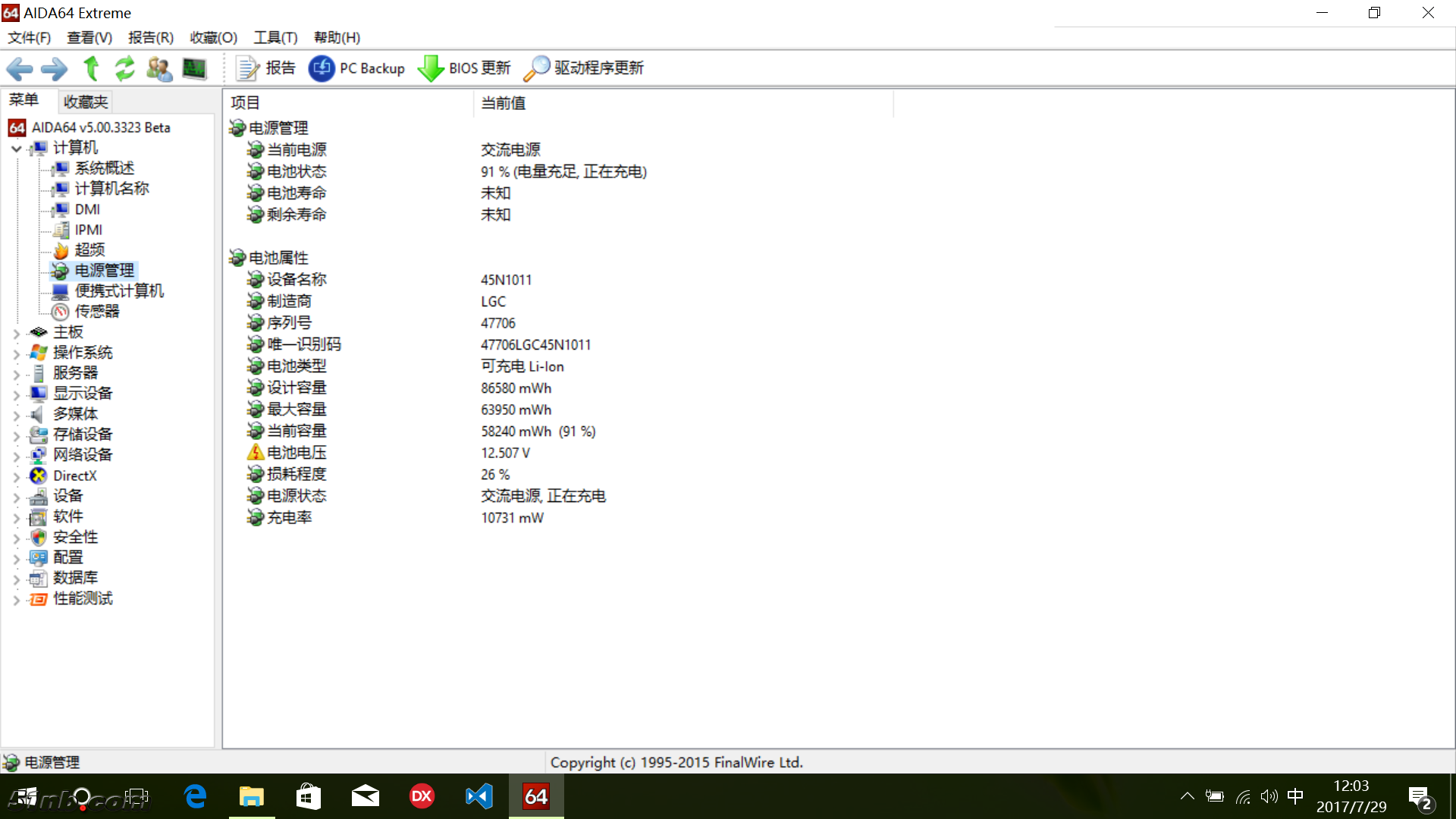This screenshot has height=819, width=1456.
Task: Click the Refresh toolbar icon
Action: (124, 68)
